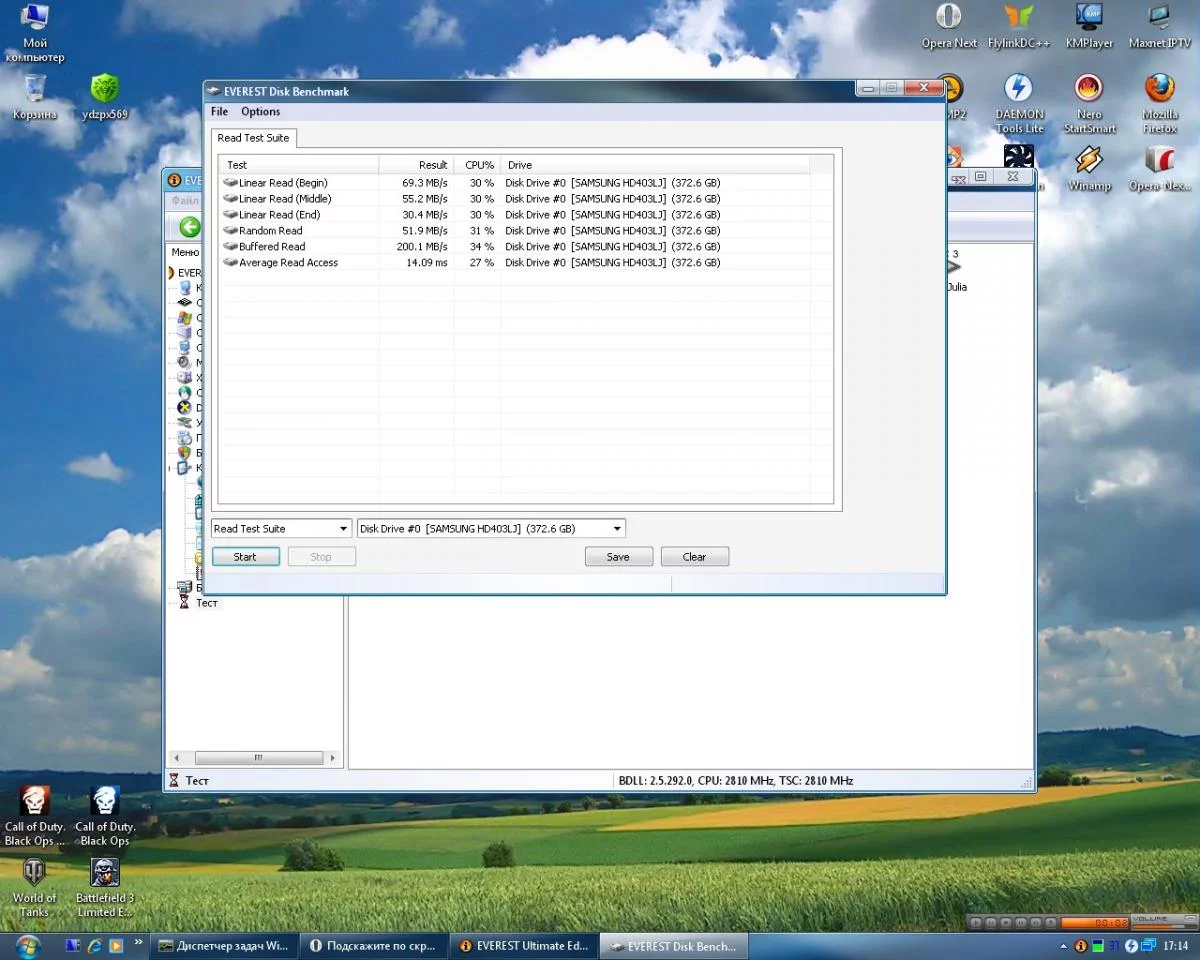Click the Internet Explorer quick launch icon
Screen dimensions: 1200x960
[95, 945]
